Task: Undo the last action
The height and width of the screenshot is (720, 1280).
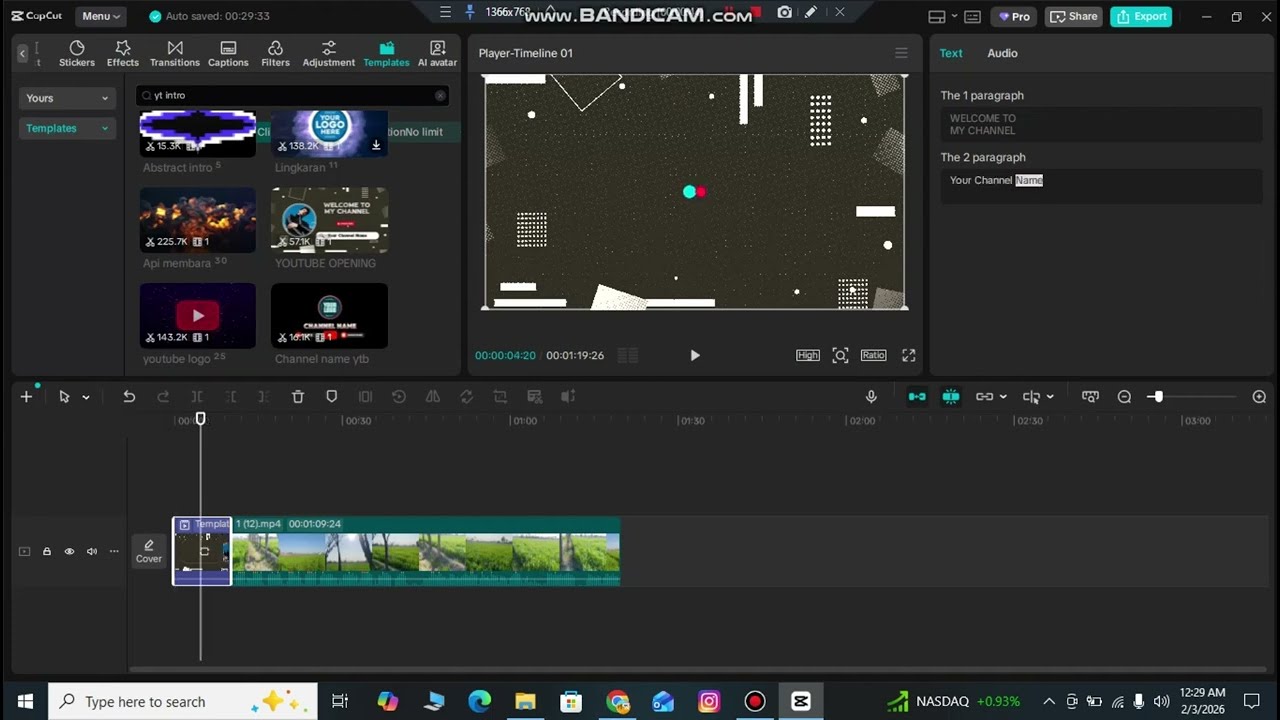Action: coord(129,397)
